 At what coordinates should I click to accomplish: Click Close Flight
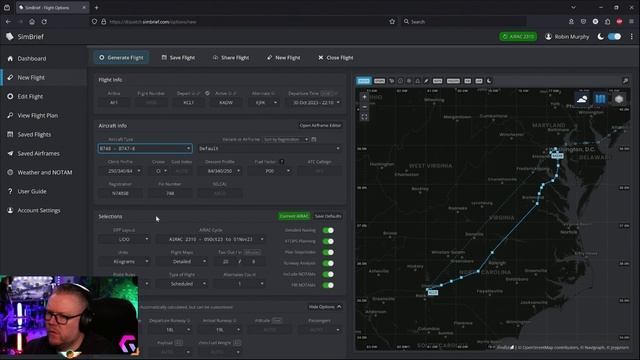336,58
